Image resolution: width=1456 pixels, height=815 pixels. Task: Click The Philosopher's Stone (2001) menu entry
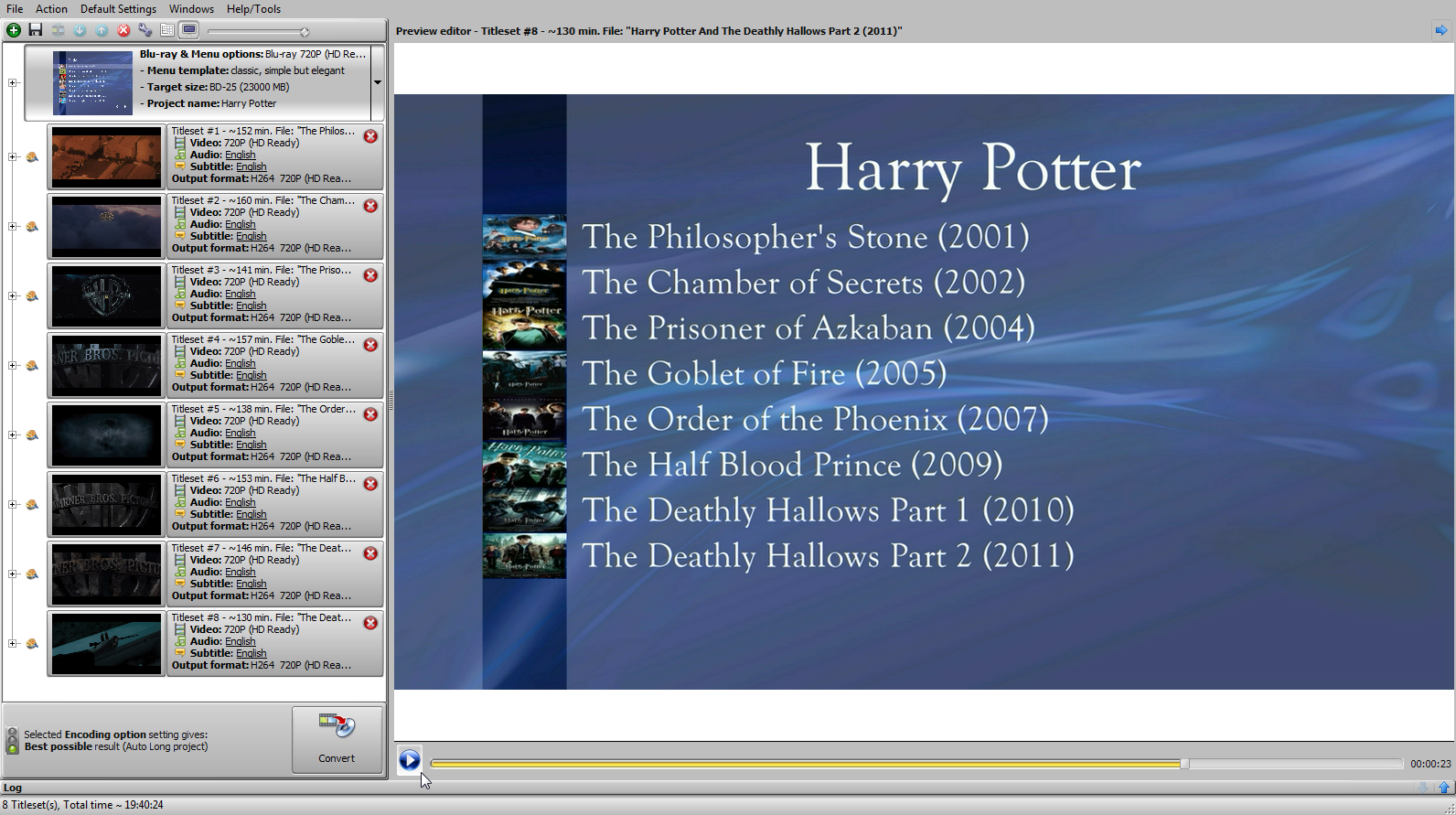click(806, 237)
